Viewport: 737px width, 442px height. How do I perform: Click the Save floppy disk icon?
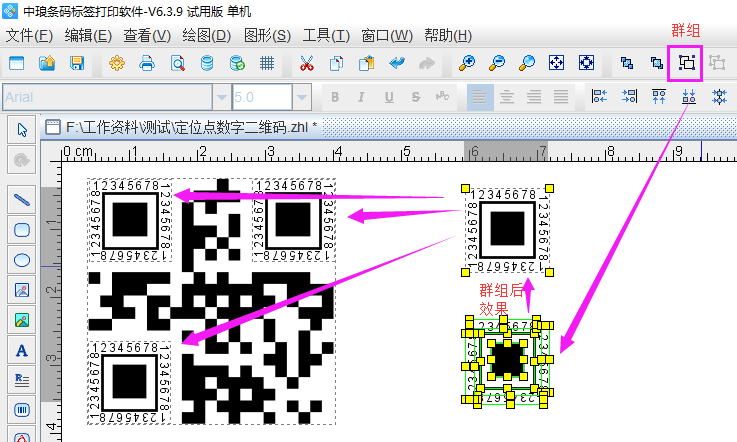point(76,63)
